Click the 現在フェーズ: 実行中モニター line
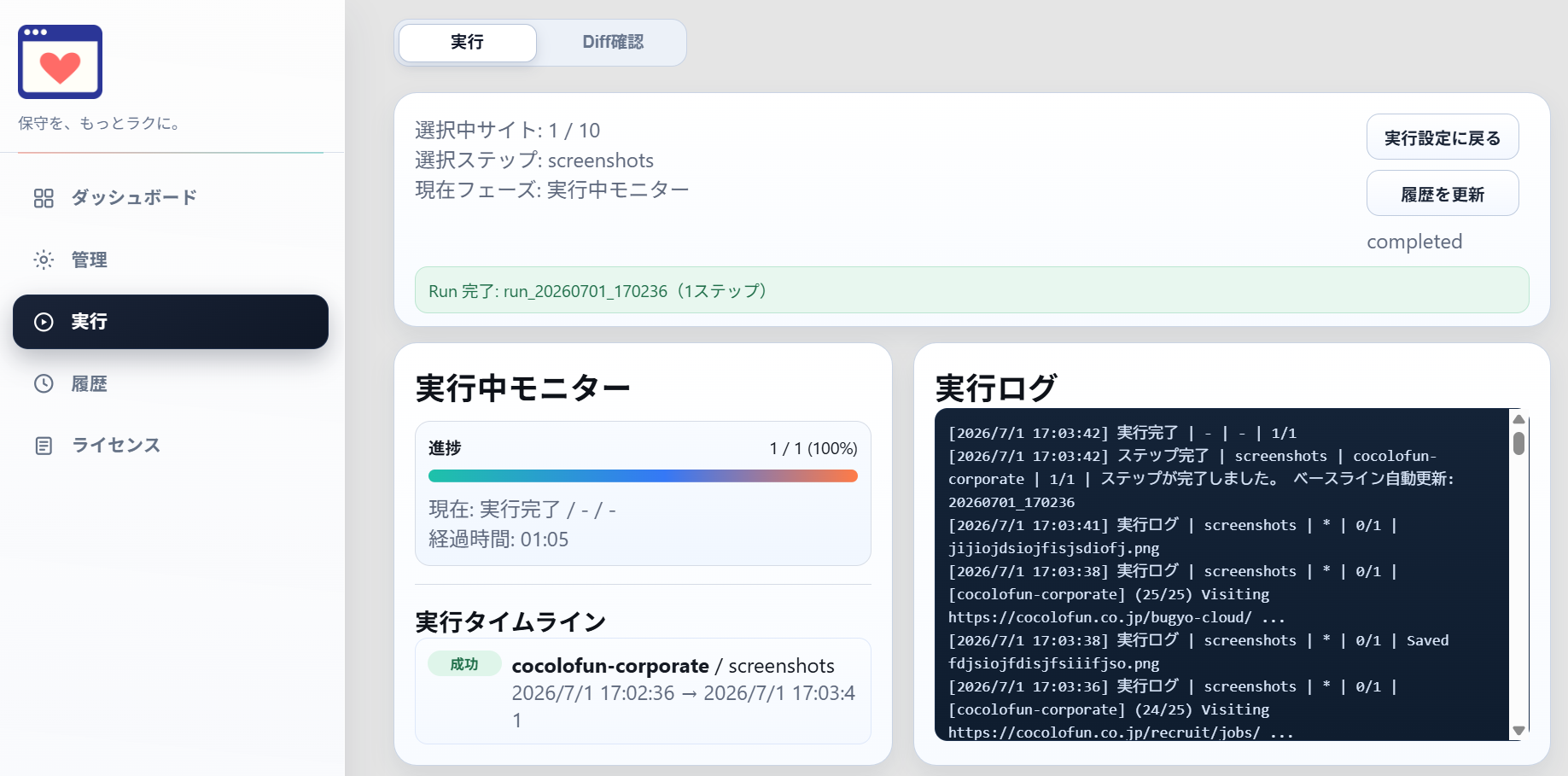 [x=551, y=190]
